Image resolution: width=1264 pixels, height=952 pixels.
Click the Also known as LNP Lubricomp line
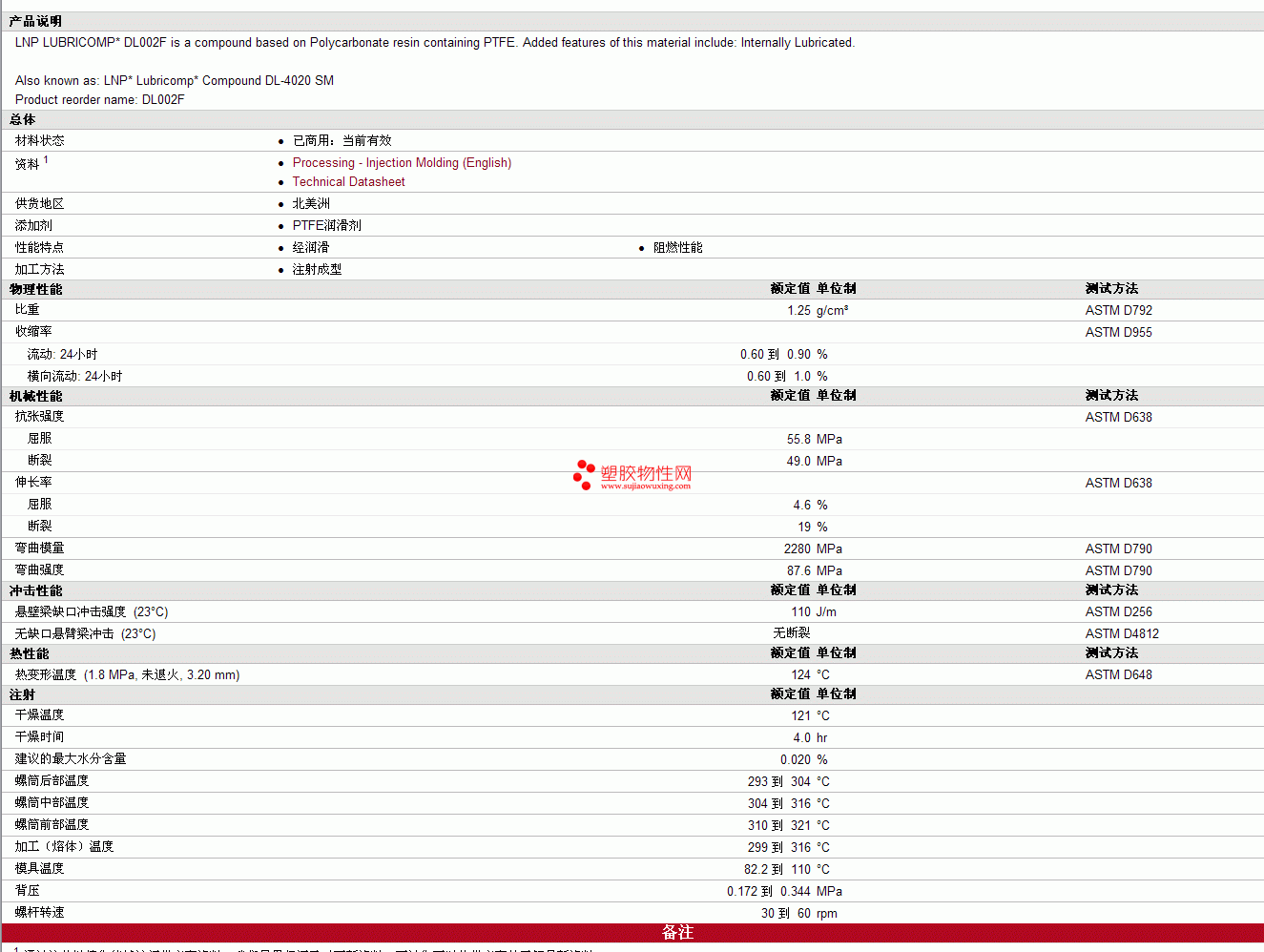coord(175,81)
